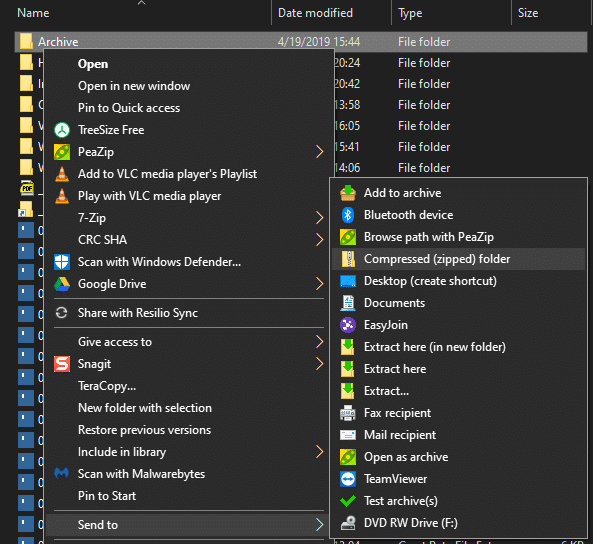This screenshot has width=593, height=544.
Task: Expand the Include in library submenu arrow
Action: tap(320, 452)
